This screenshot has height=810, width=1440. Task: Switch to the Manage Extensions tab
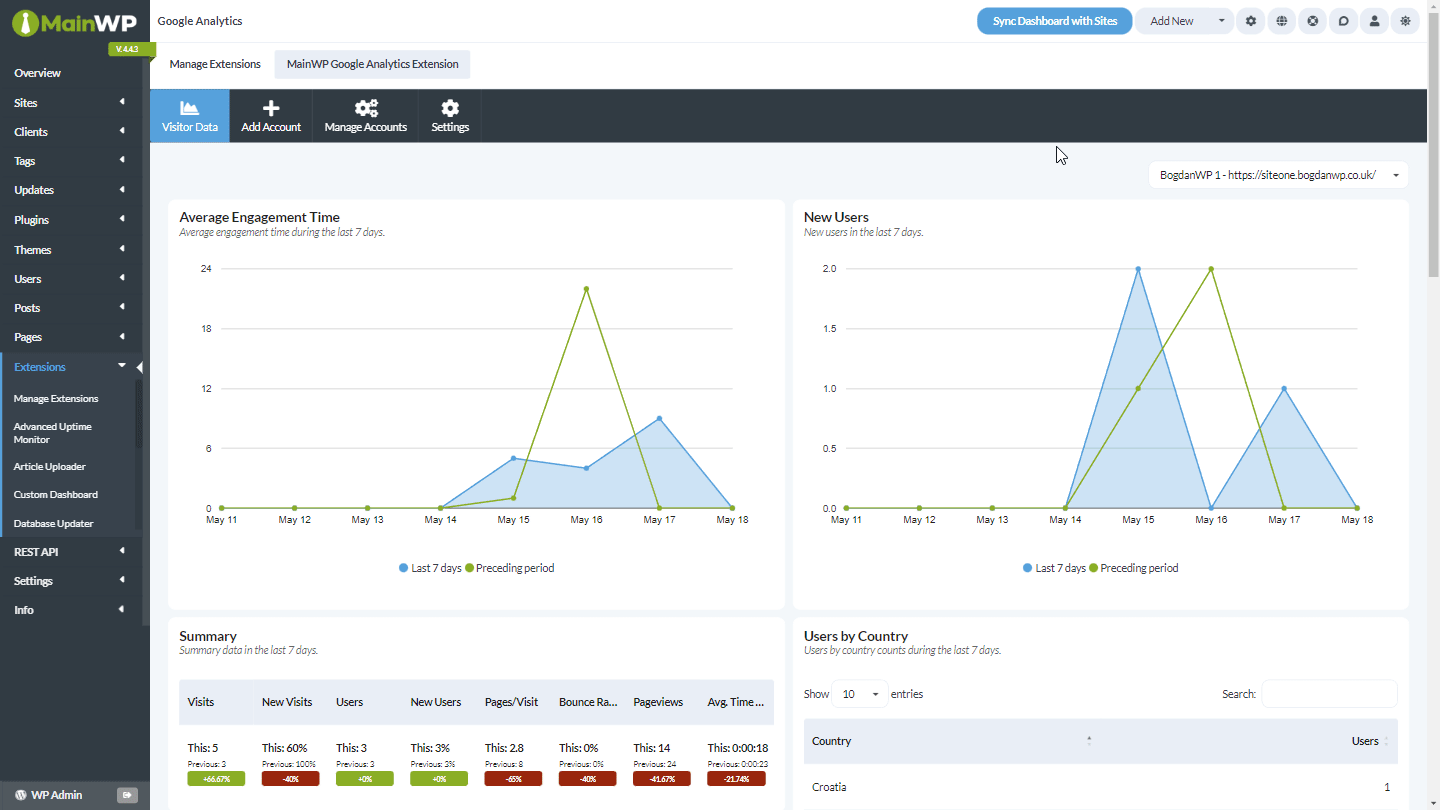click(215, 64)
